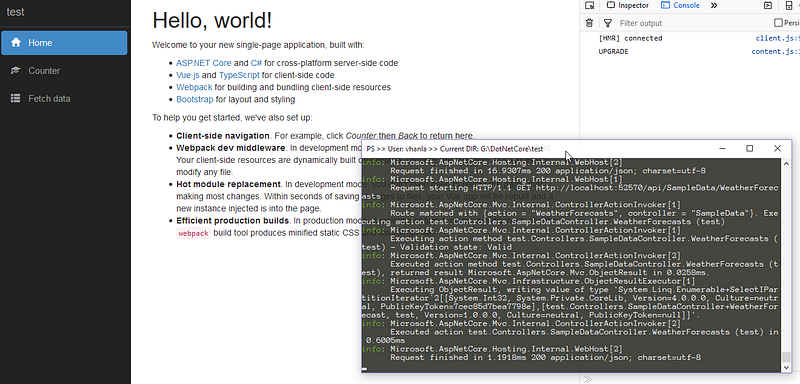Screen dimensions: 800x384
Task: Click the Hello, world! heading
Action: 212,21
